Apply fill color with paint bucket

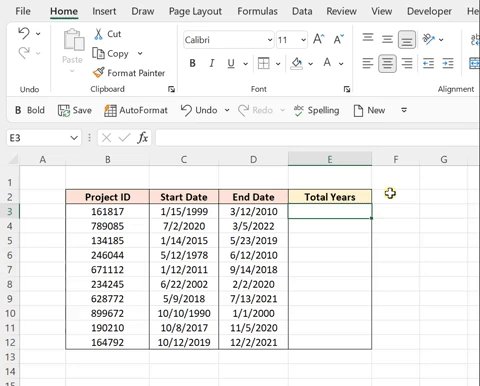(296, 63)
